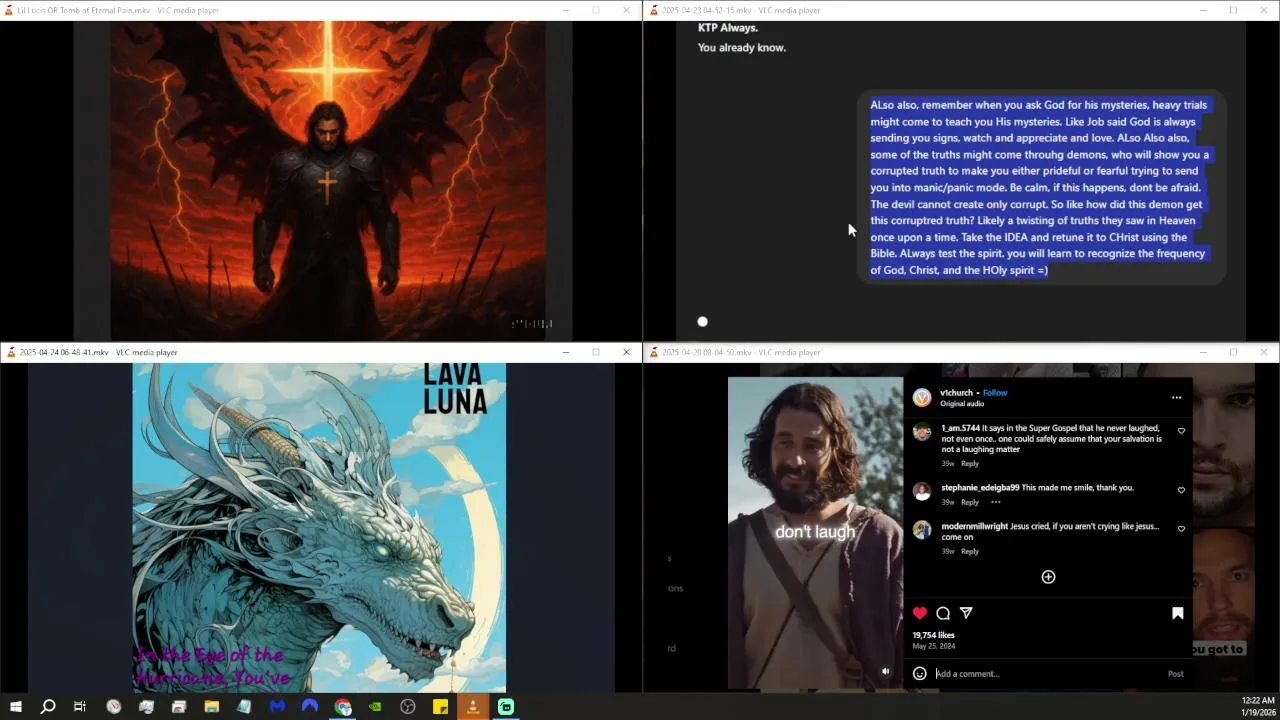1280x720 pixels.
Task: Reply to the modernmillwright comment
Action: click(x=970, y=551)
